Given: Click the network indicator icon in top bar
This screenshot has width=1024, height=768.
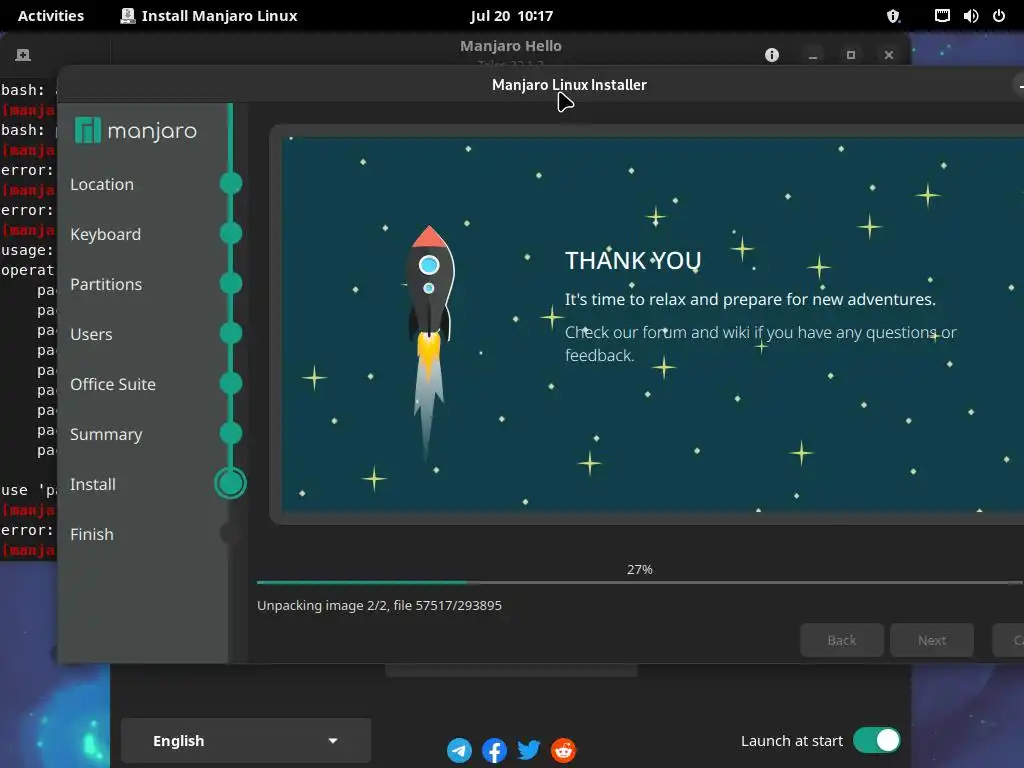Looking at the screenshot, I should point(942,16).
